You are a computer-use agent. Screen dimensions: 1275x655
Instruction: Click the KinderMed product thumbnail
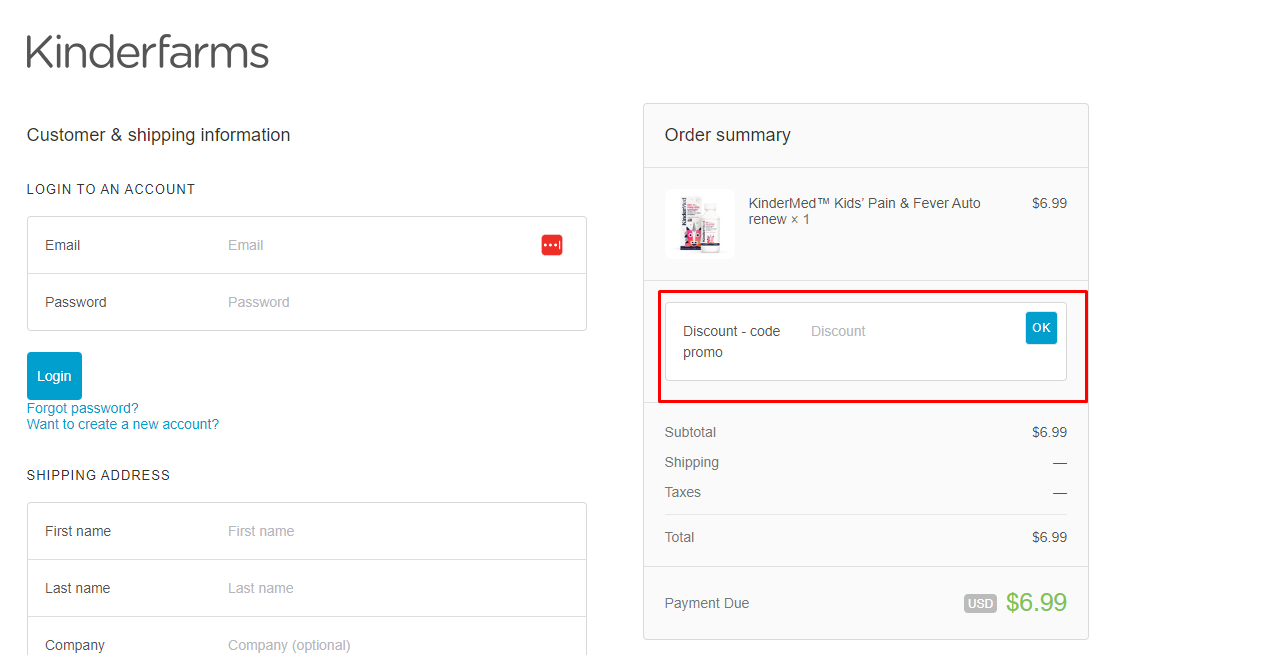(x=700, y=224)
